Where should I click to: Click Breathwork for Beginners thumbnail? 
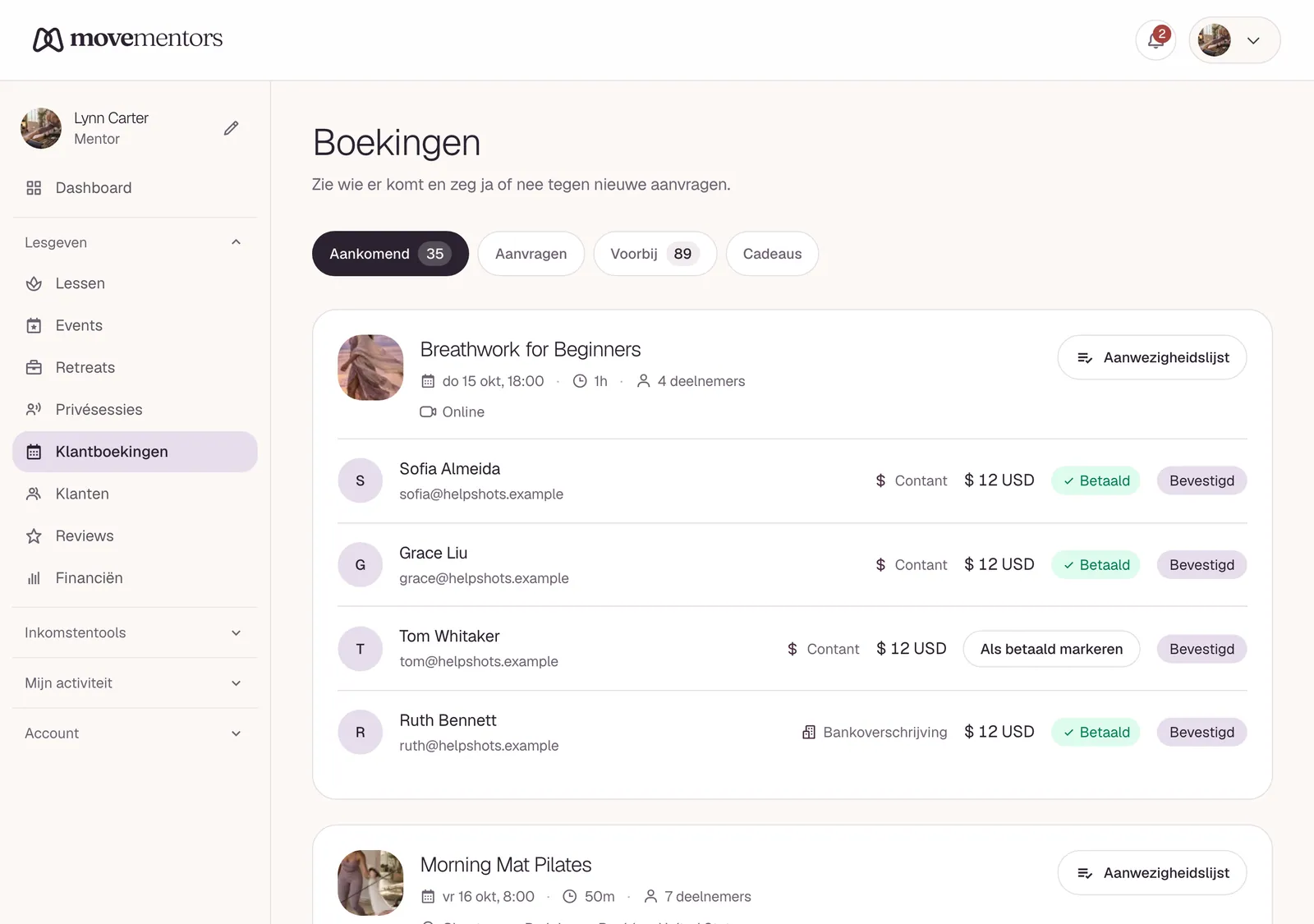370,367
